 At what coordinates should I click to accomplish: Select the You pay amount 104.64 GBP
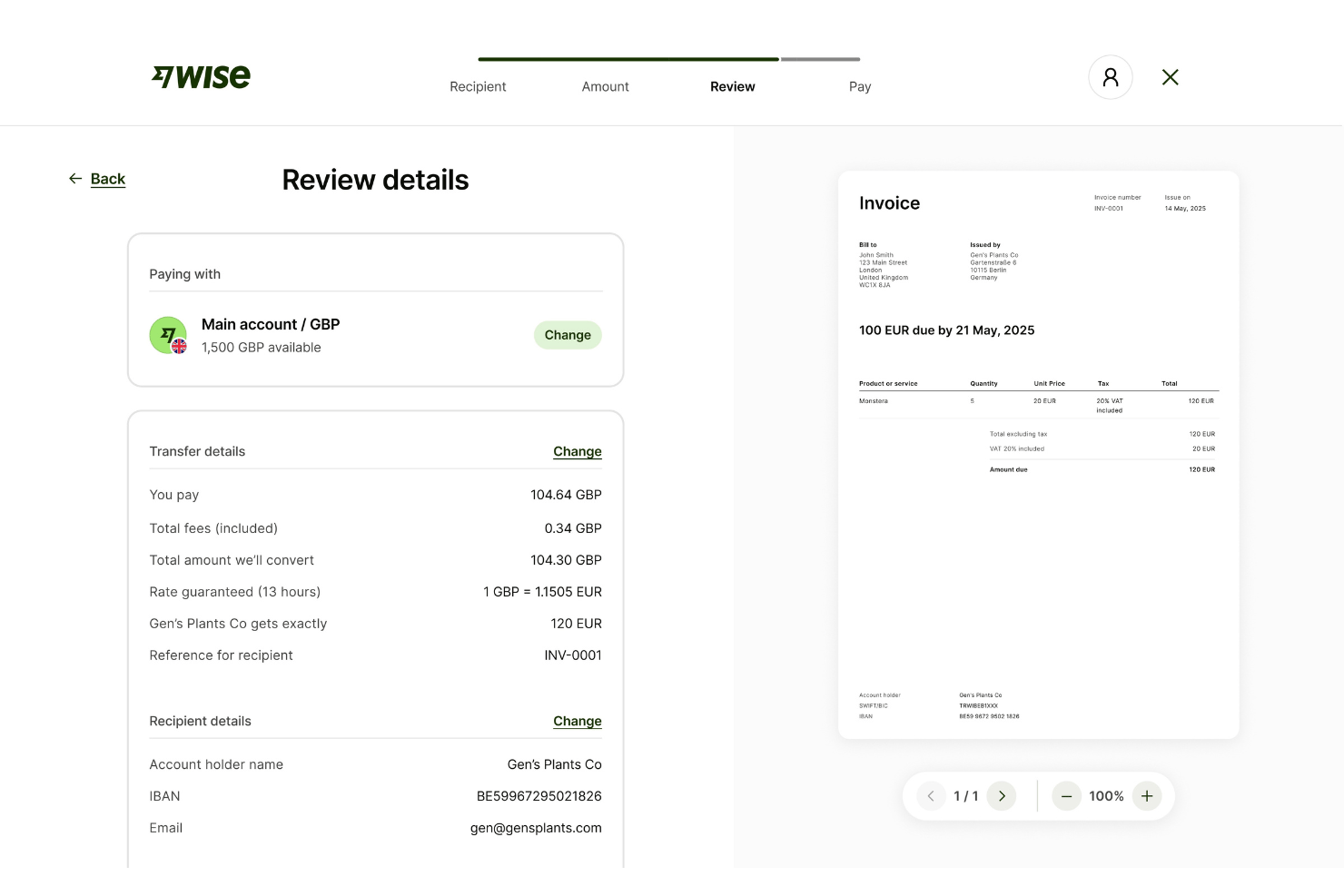566,495
